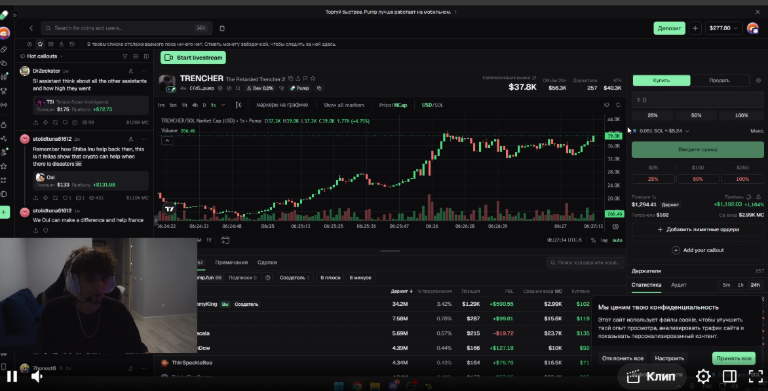Viewport: 768px width, 391px height.
Task: Copy the TRENCHER token name
Action: coord(290,78)
